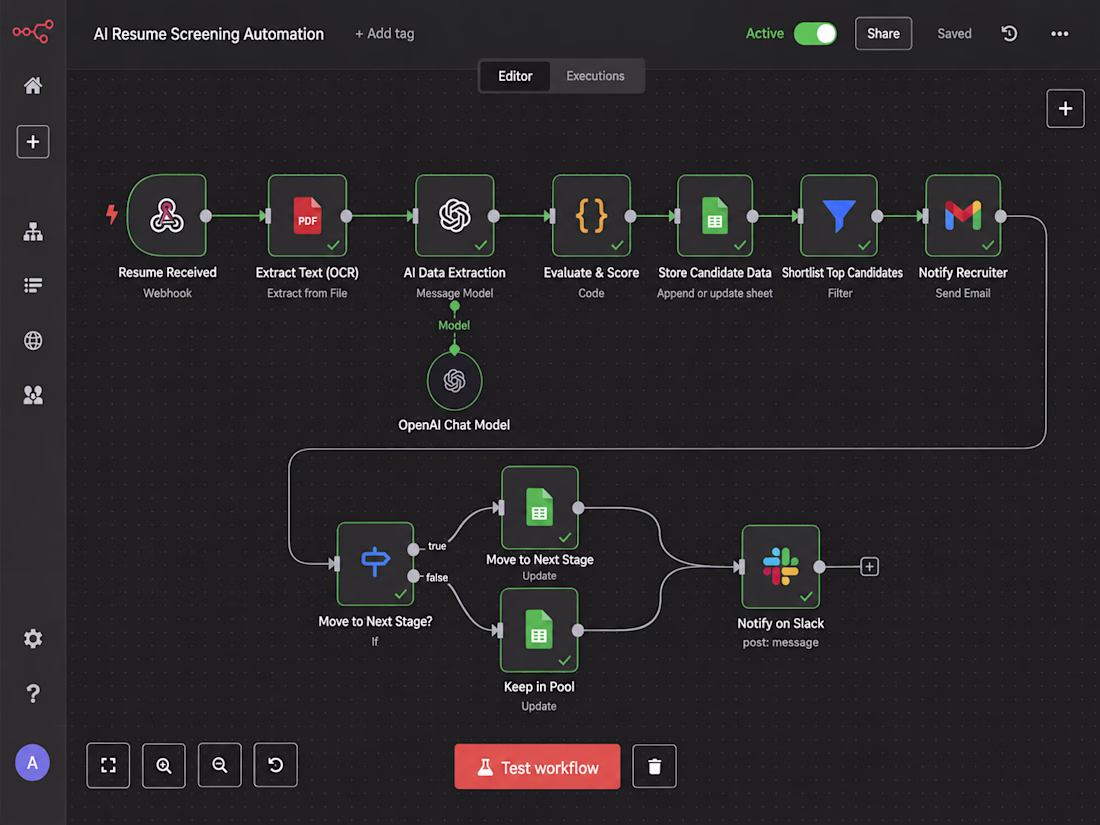Select the Resume Received webhook node
This screenshot has width=1100, height=825.
click(167, 215)
